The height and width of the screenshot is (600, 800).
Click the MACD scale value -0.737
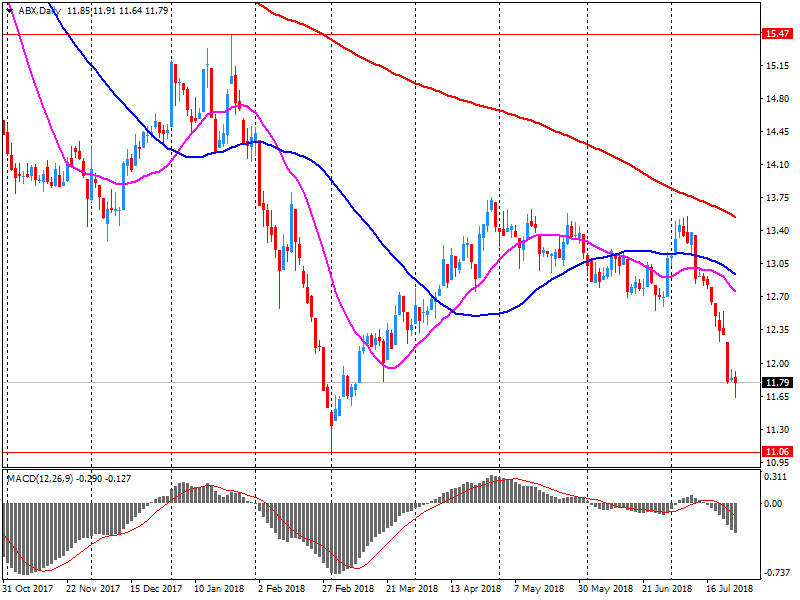coord(776,573)
